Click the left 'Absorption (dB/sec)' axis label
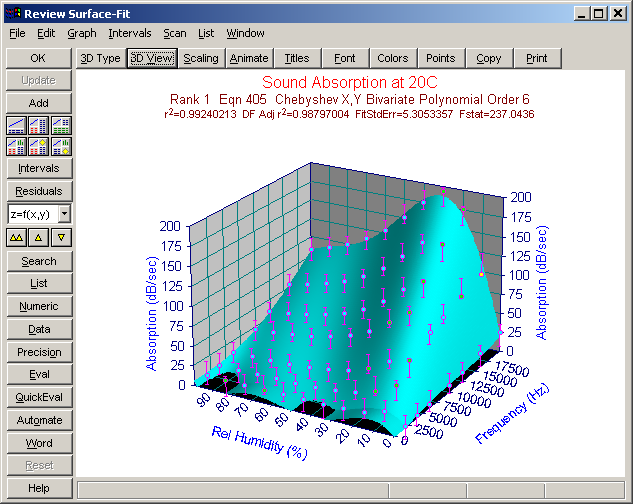 point(151,313)
